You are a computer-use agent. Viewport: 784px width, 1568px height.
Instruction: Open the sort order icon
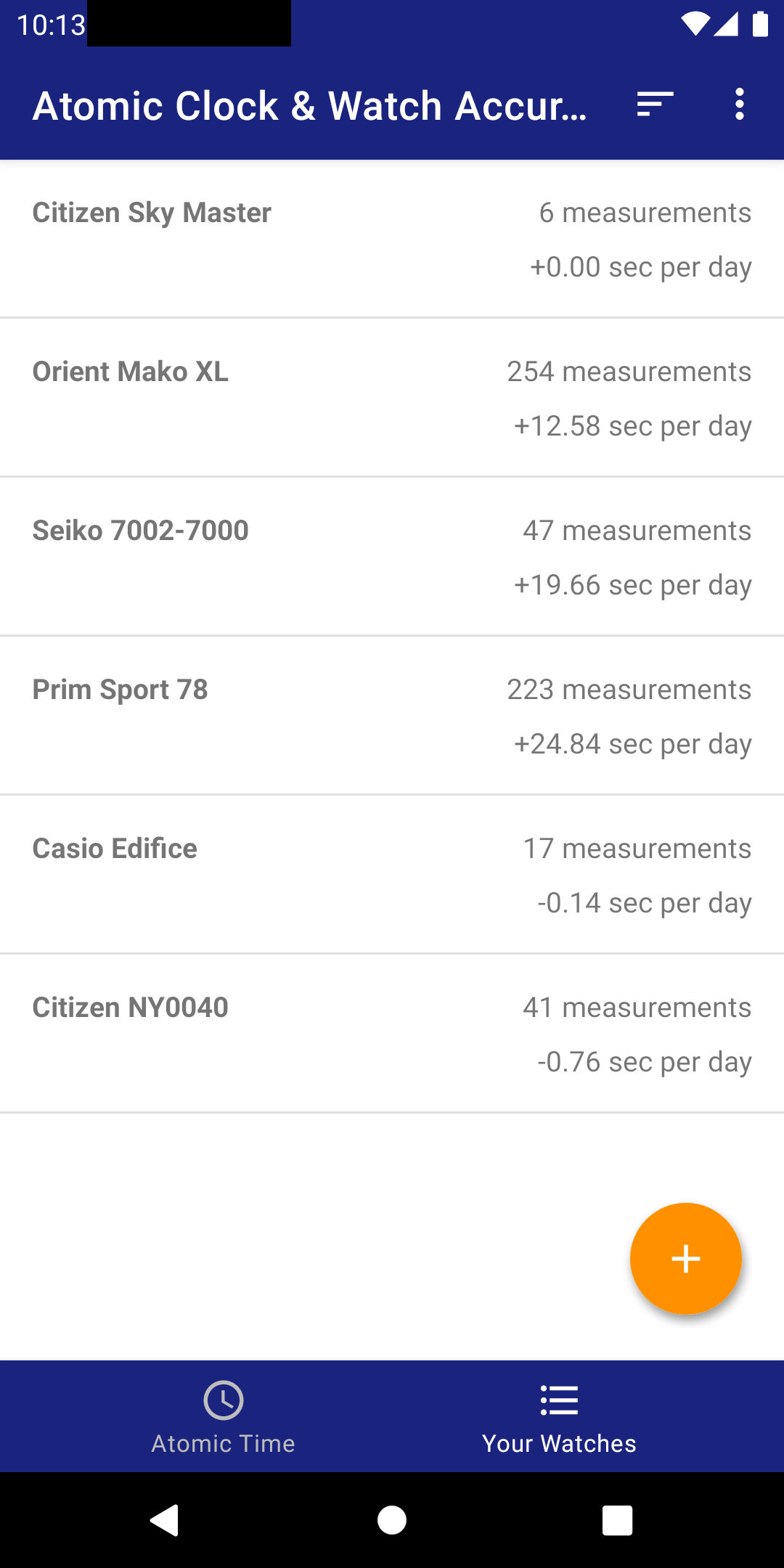(x=655, y=105)
